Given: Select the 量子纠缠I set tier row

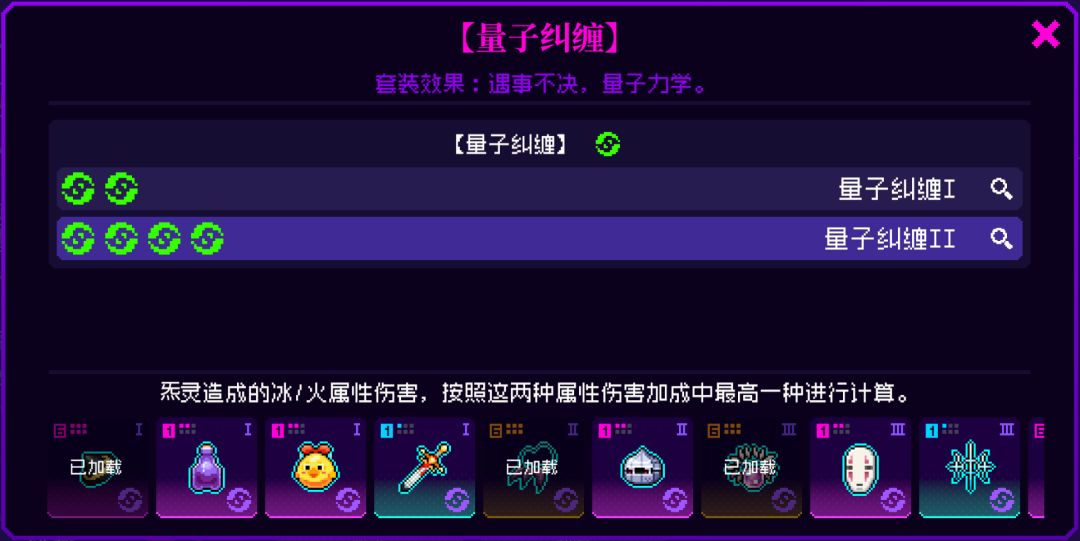Looking at the screenshot, I should point(539,188).
